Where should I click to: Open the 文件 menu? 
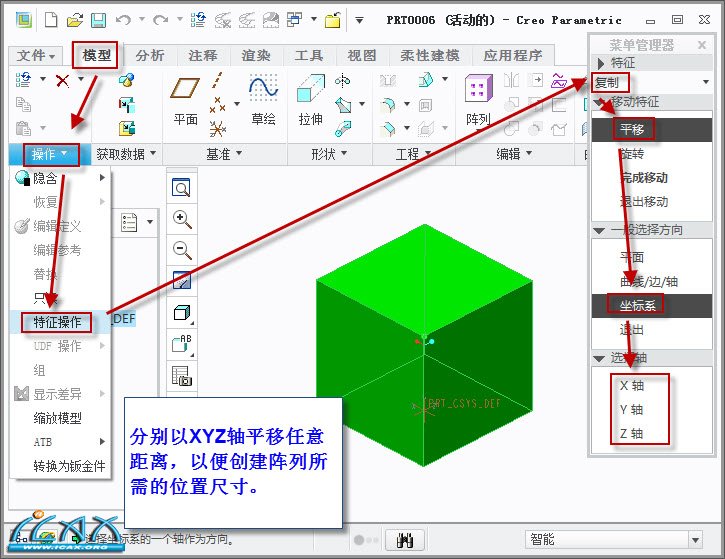(36, 55)
